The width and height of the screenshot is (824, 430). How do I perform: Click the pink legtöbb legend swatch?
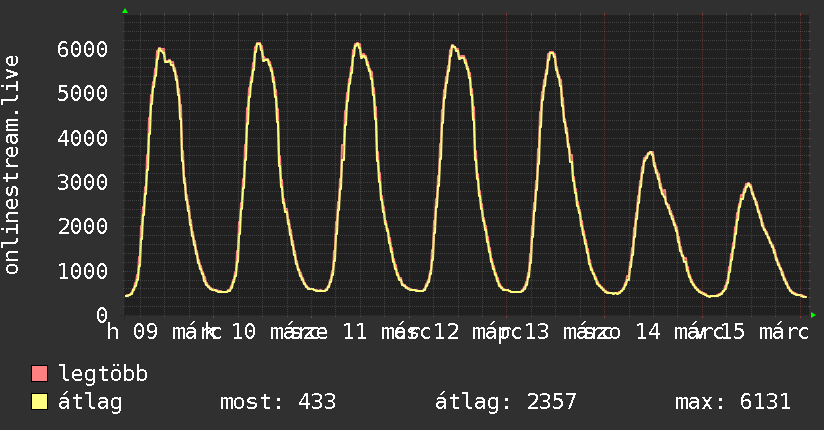pyautogui.click(x=39, y=373)
